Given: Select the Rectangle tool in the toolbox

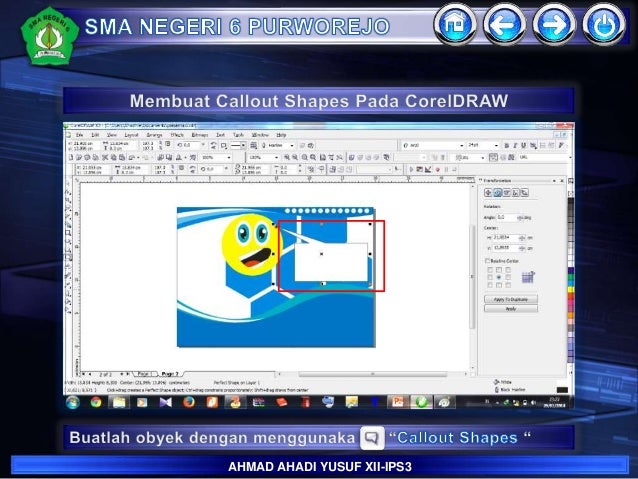Looking at the screenshot, I should pos(68,233).
